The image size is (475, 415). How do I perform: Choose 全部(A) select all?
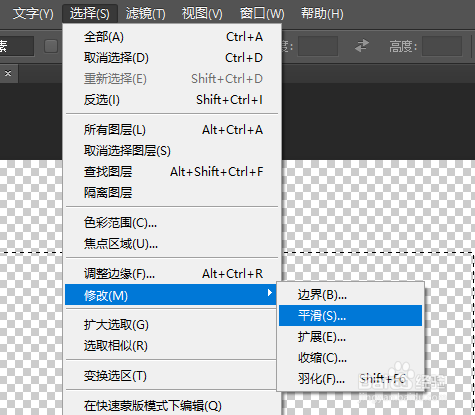pos(173,37)
